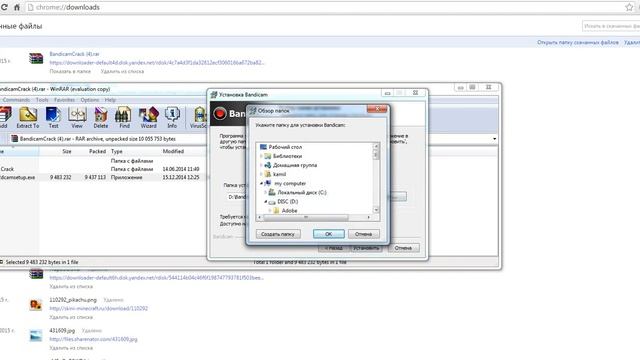Expand the Adobe folder node arrow
This screenshot has height=360, width=640.
pyautogui.click(x=270, y=211)
